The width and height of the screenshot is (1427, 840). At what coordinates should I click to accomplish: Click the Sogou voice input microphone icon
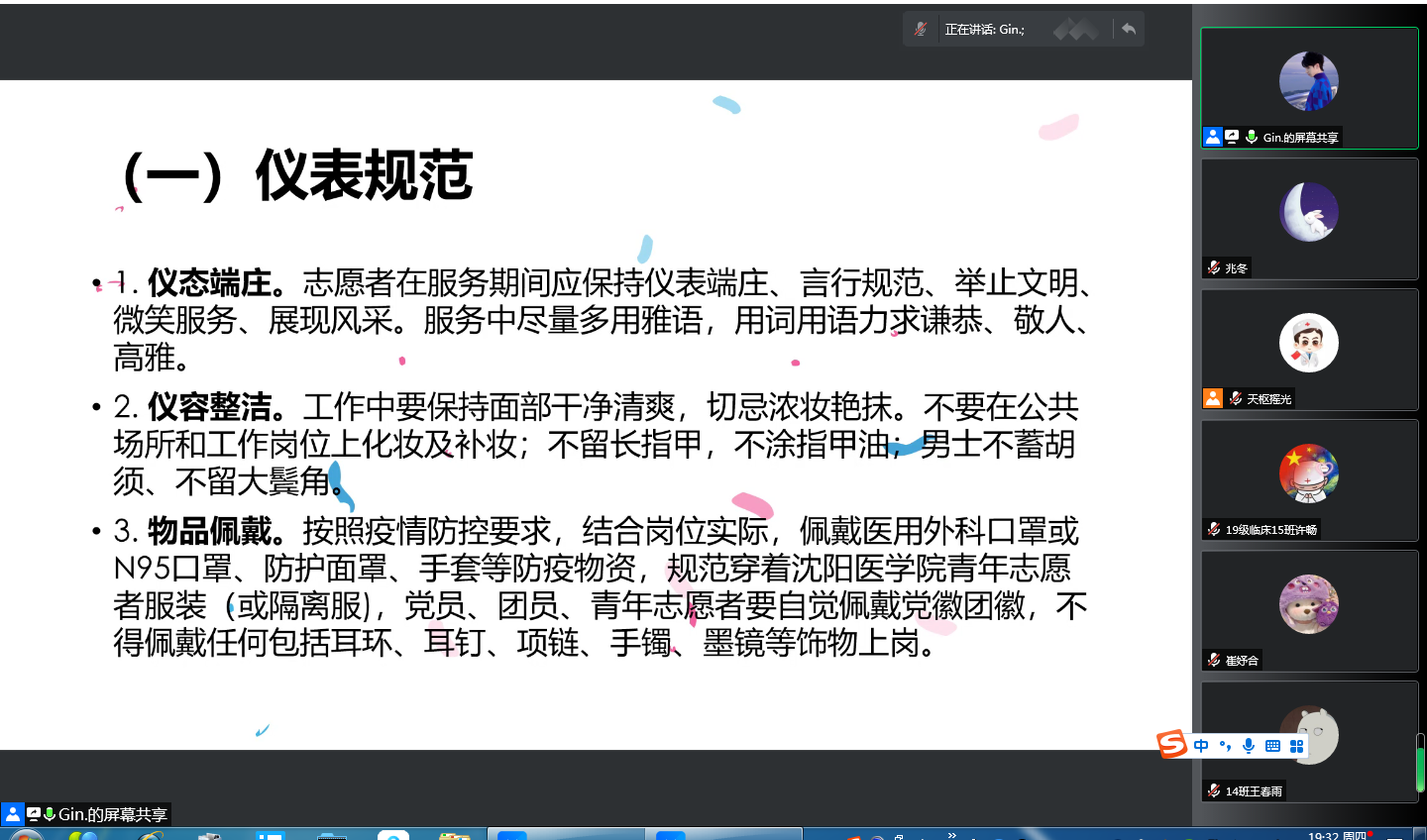(x=1249, y=746)
